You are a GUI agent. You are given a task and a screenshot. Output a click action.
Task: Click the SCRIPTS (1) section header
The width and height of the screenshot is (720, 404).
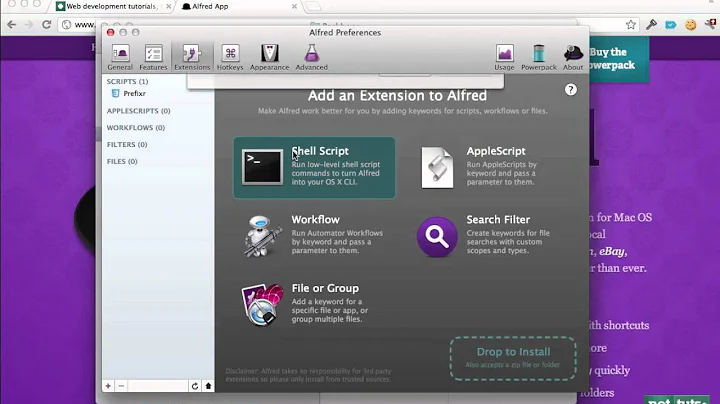coord(127,81)
